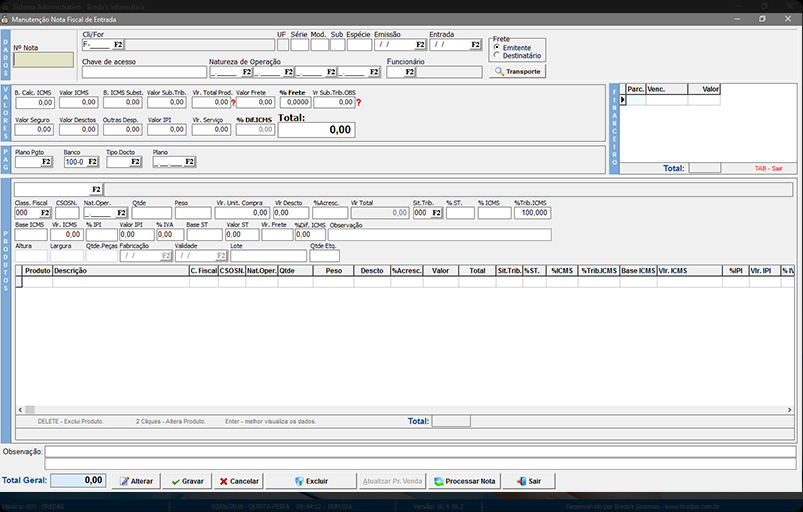This screenshot has height=512, width=803.
Task: Click the Sair exit button
Action: [529, 481]
